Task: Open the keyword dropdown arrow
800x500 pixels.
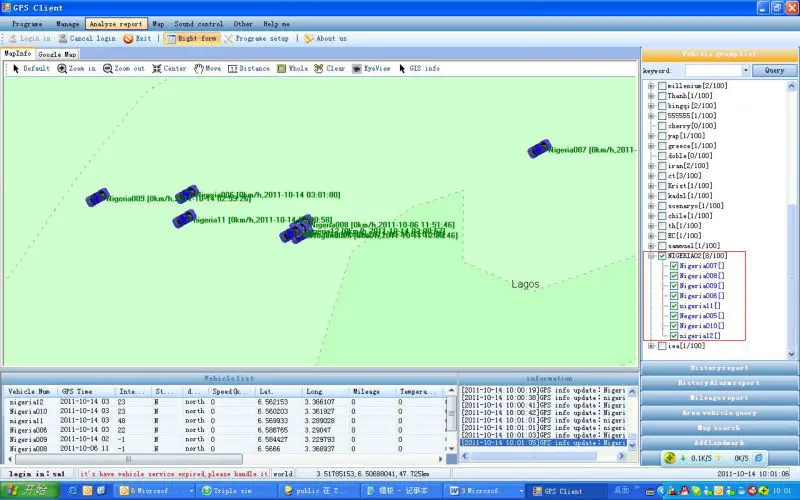Action: pyautogui.click(x=746, y=70)
